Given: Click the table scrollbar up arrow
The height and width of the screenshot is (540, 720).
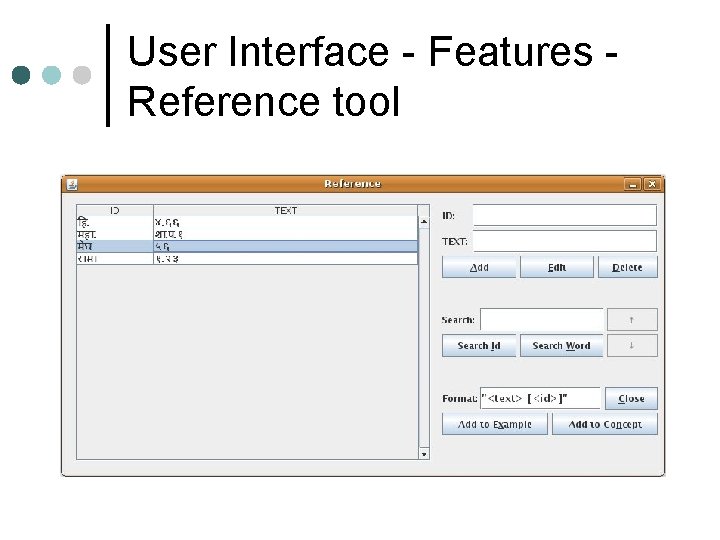Looking at the screenshot, I should click(x=424, y=222).
